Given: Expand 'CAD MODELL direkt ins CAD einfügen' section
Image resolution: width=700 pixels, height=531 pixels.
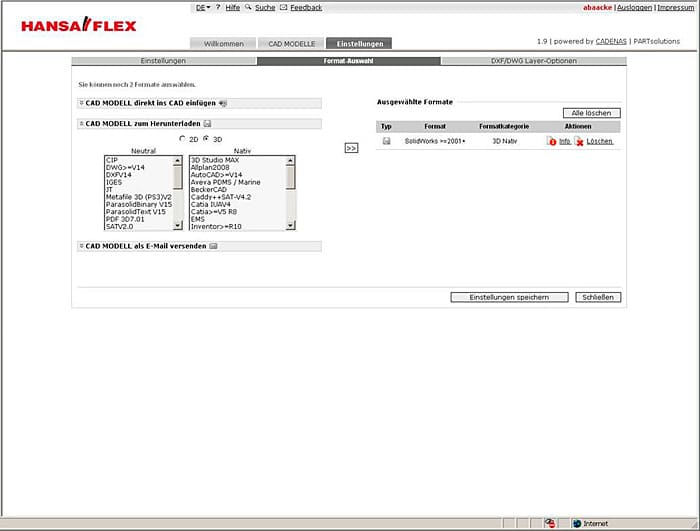Looking at the screenshot, I should (82, 103).
